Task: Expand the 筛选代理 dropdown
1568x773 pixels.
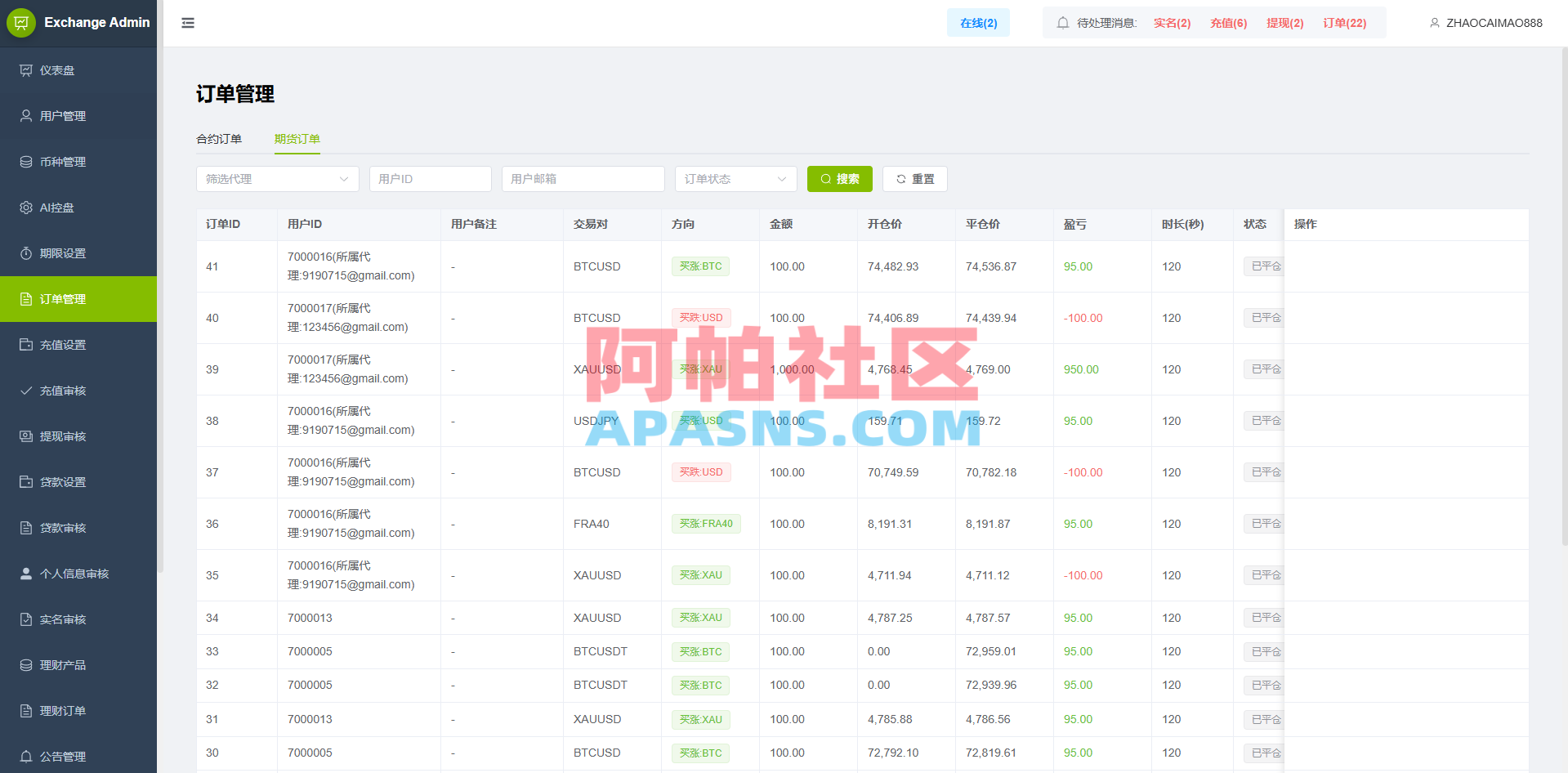Action: click(278, 179)
